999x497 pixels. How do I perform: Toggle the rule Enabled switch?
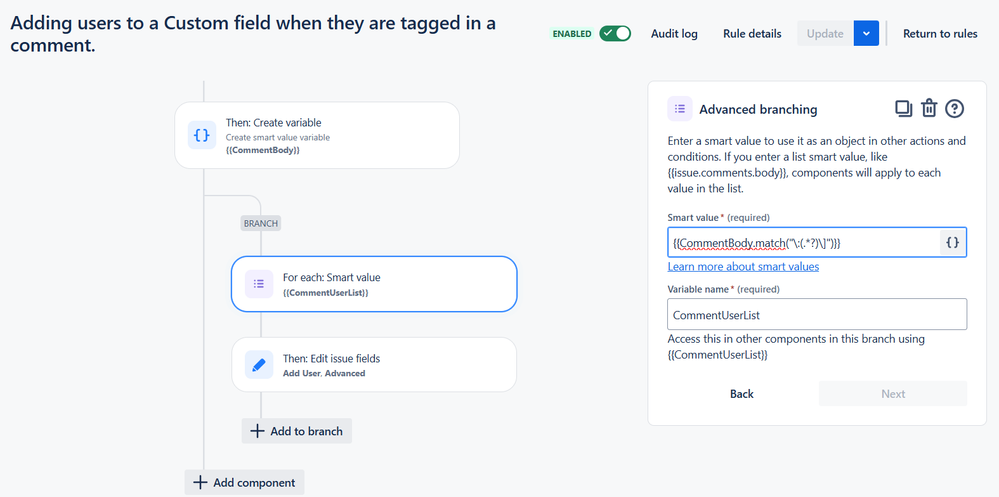click(x=615, y=33)
